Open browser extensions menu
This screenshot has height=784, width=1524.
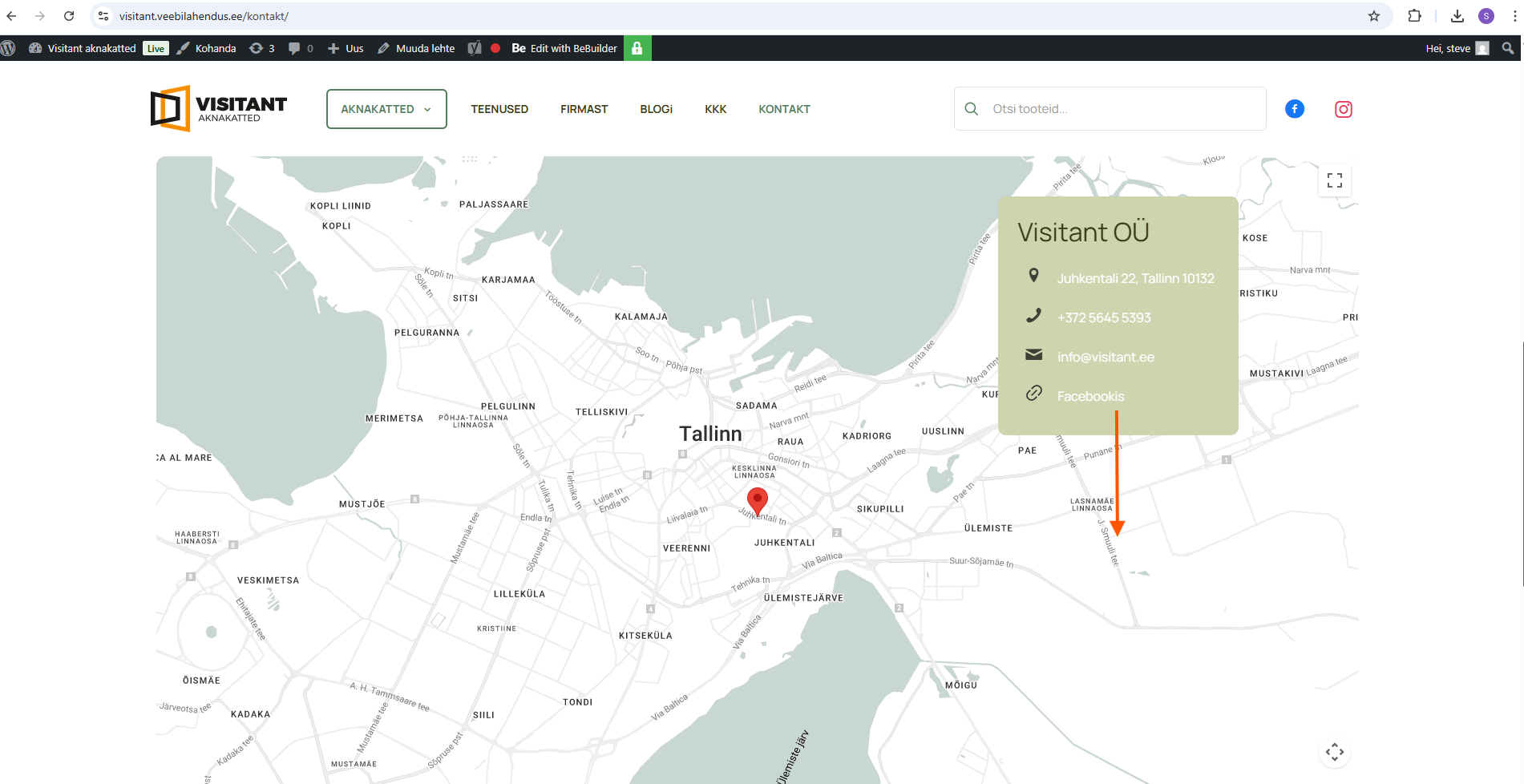pos(1414,16)
